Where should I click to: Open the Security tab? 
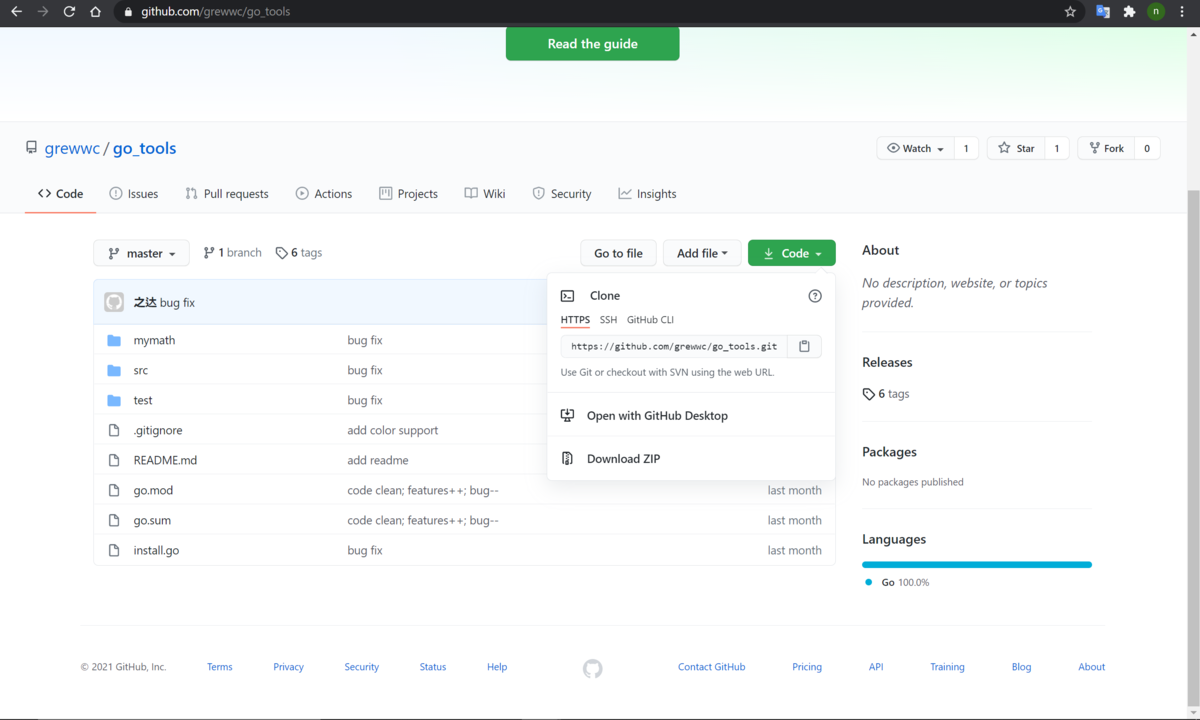[562, 194]
